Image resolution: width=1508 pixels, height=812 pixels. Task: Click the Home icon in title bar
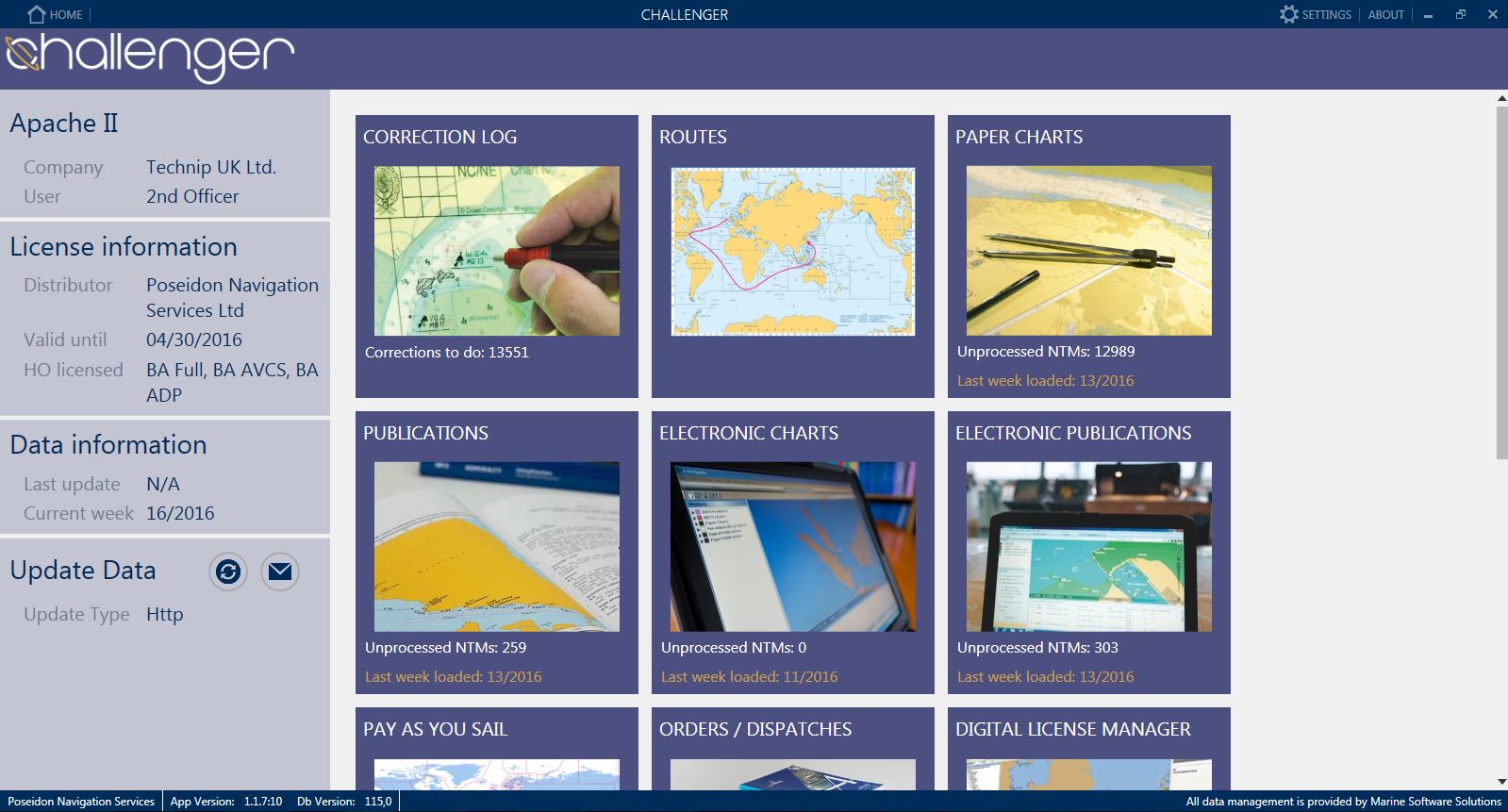point(37,14)
